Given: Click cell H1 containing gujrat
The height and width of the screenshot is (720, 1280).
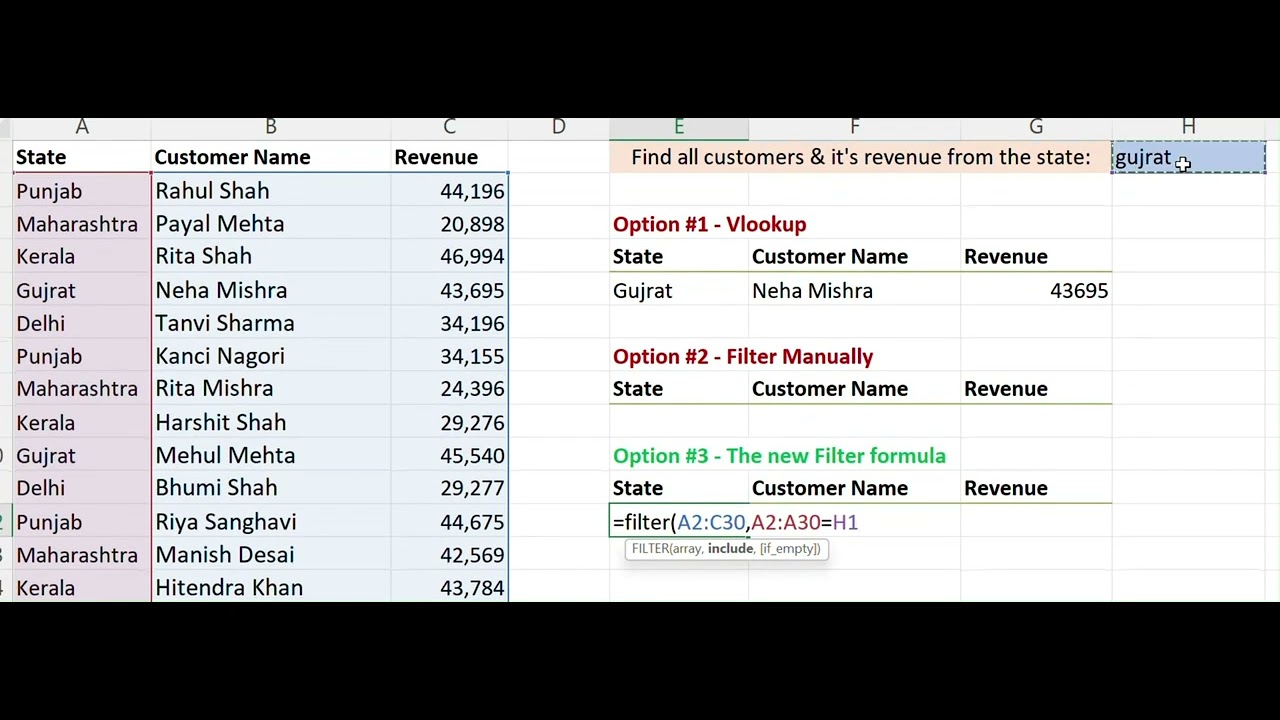Looking at the screenshot, I should pos(1188,158).
